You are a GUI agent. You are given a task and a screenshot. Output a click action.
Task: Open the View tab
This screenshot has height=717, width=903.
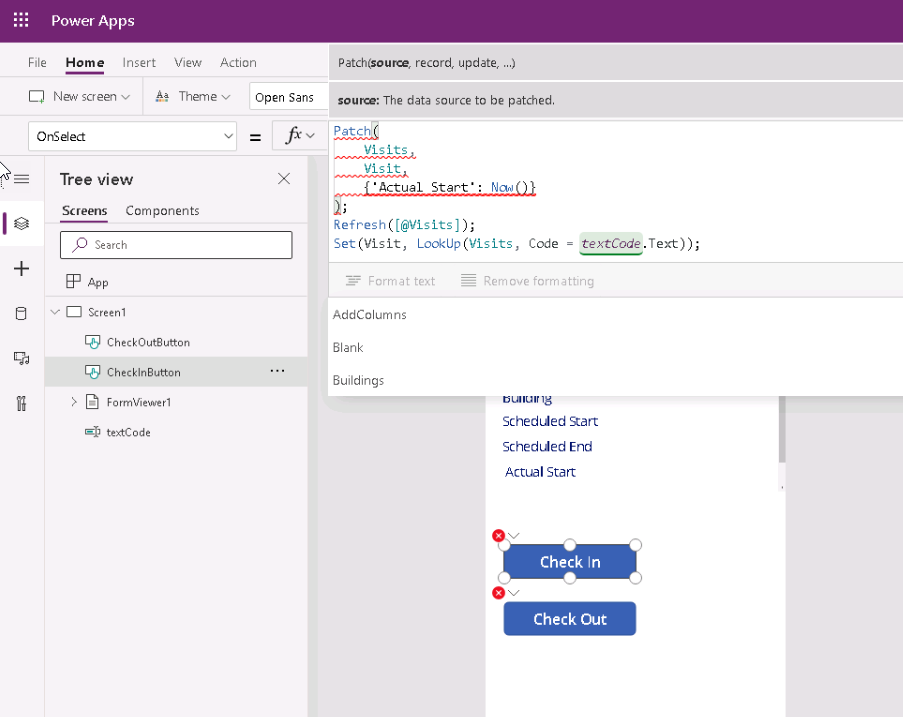point(188,63)
